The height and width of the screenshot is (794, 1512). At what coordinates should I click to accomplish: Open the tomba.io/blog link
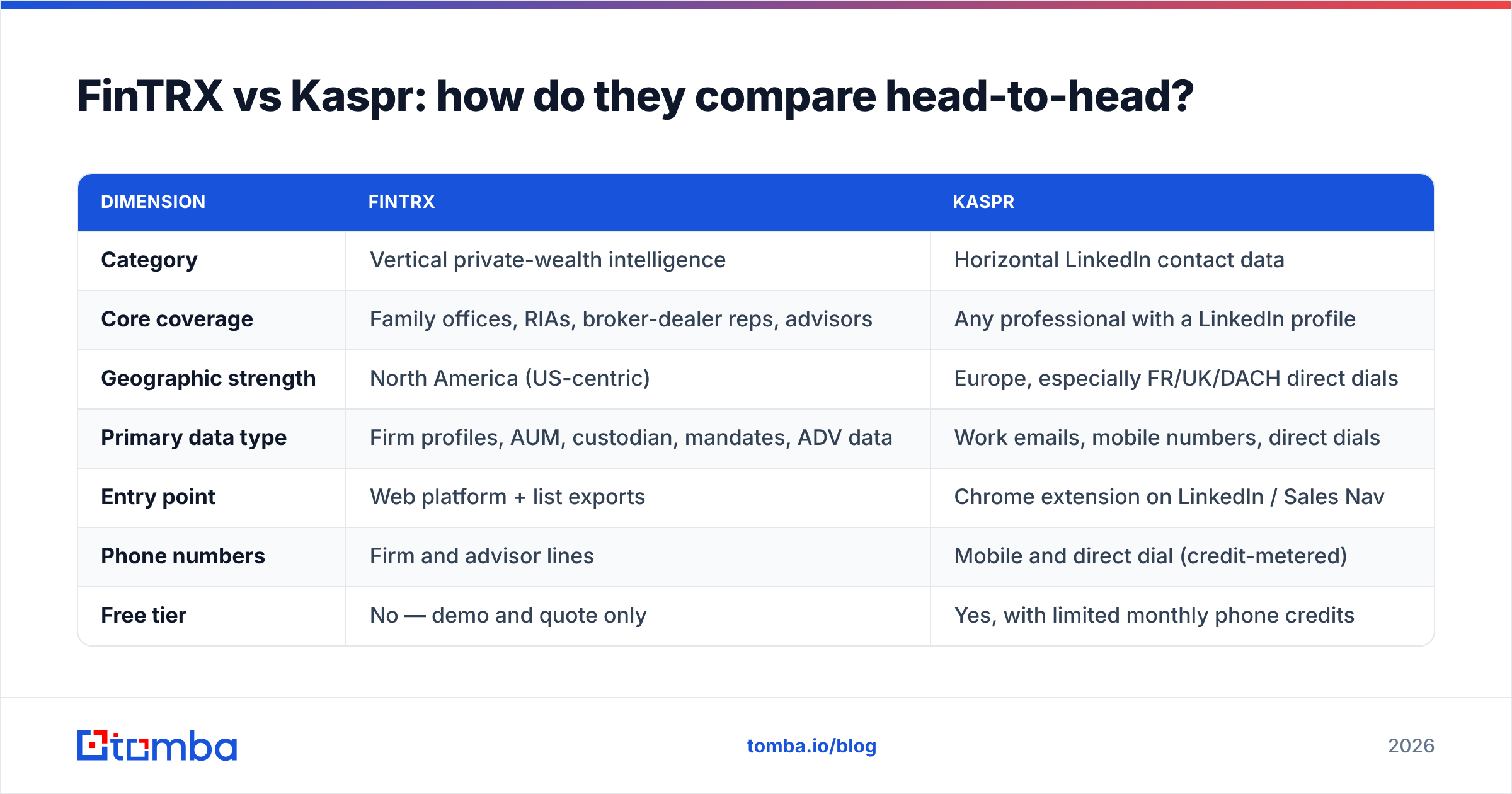click(811, 746)
